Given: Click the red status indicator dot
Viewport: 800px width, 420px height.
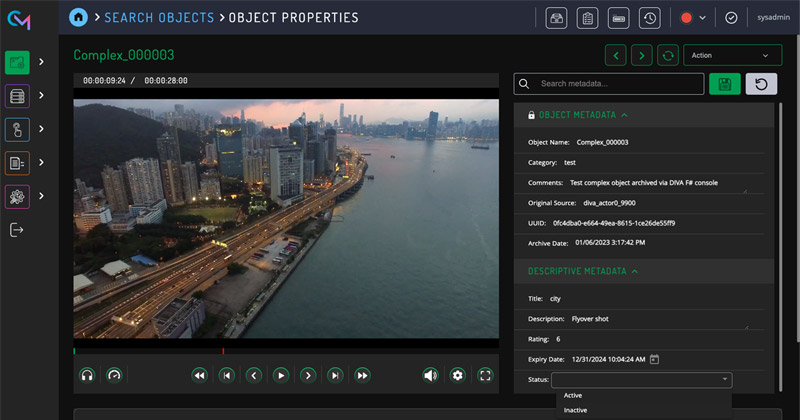Looking at the screenshot, I should (686, 18).
